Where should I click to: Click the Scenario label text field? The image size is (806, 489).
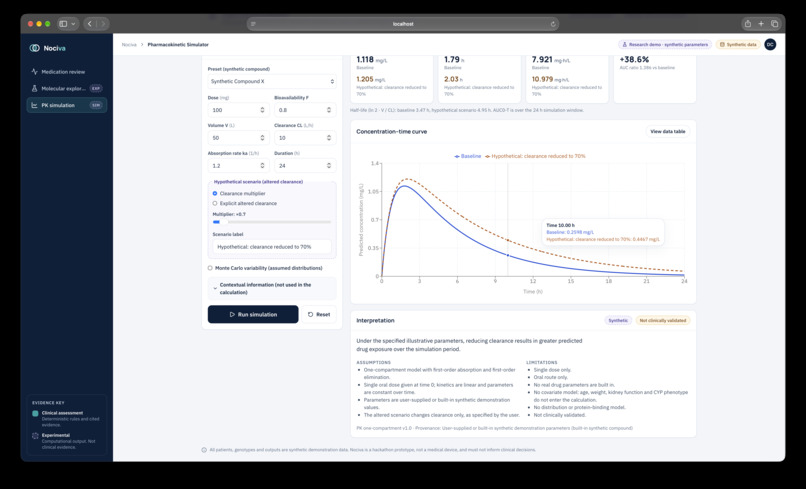272,247
